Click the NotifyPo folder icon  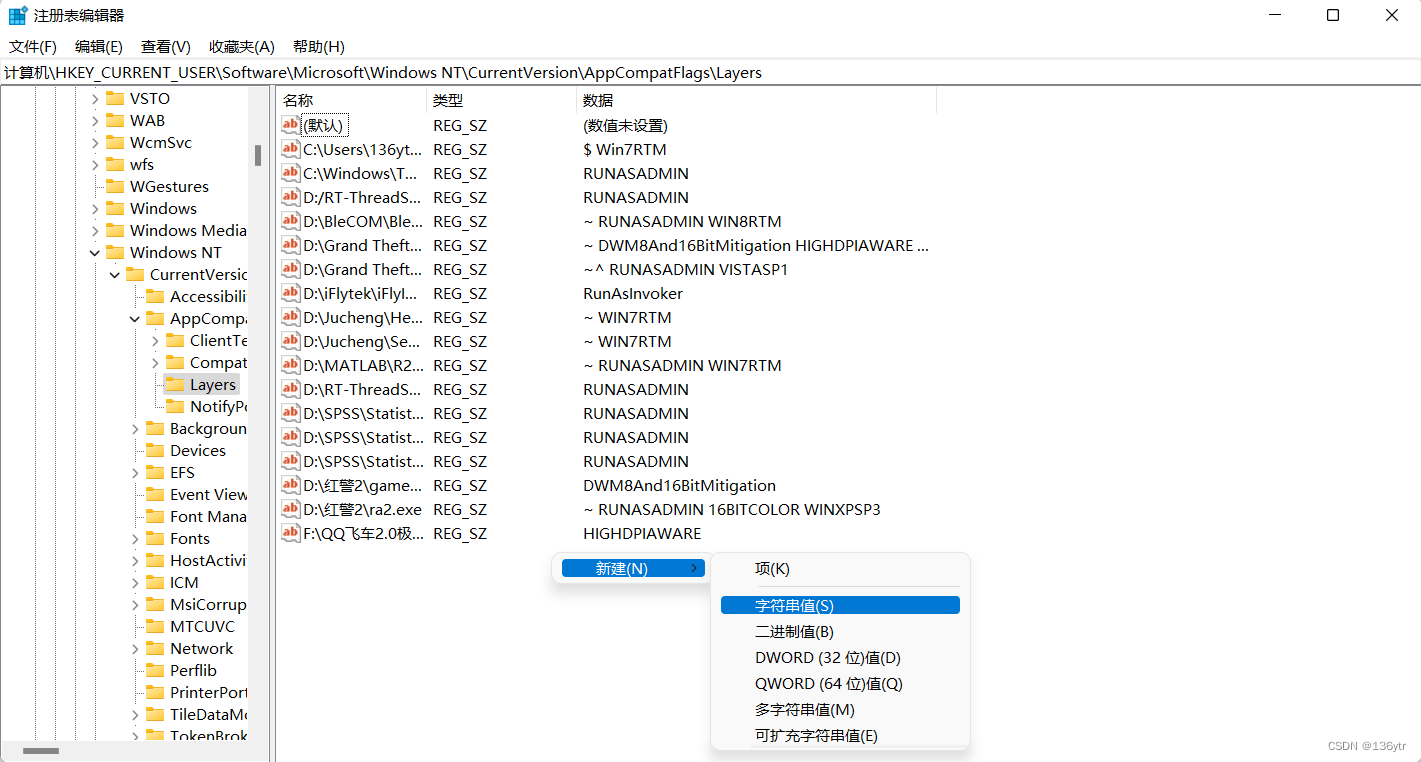pos(174,406)
